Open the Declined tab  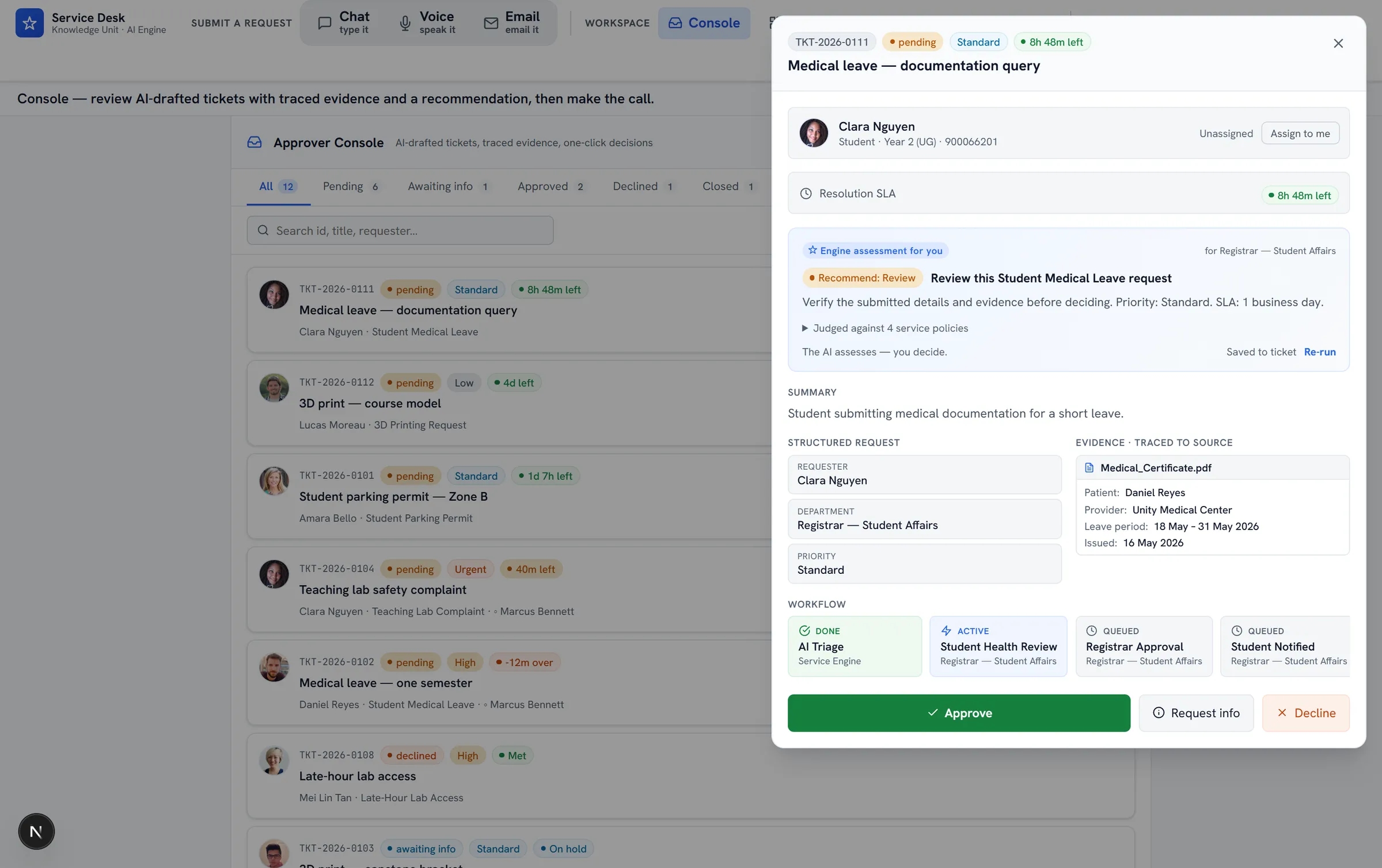click(643, 186)
